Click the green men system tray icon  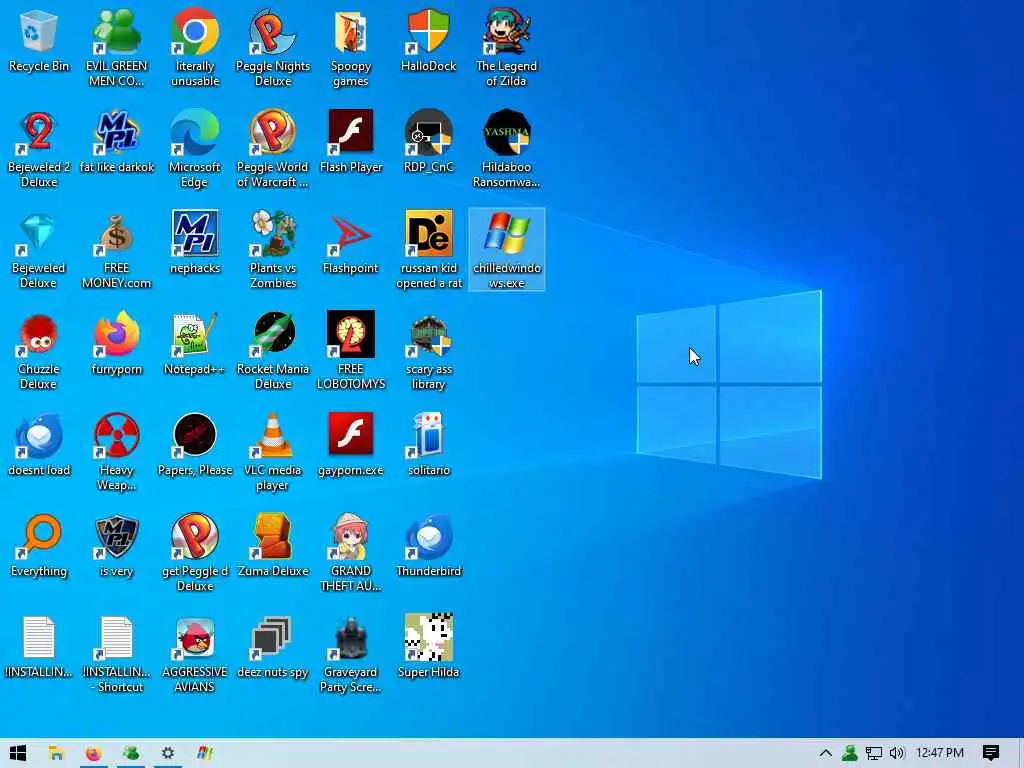[x=849, y=753]
